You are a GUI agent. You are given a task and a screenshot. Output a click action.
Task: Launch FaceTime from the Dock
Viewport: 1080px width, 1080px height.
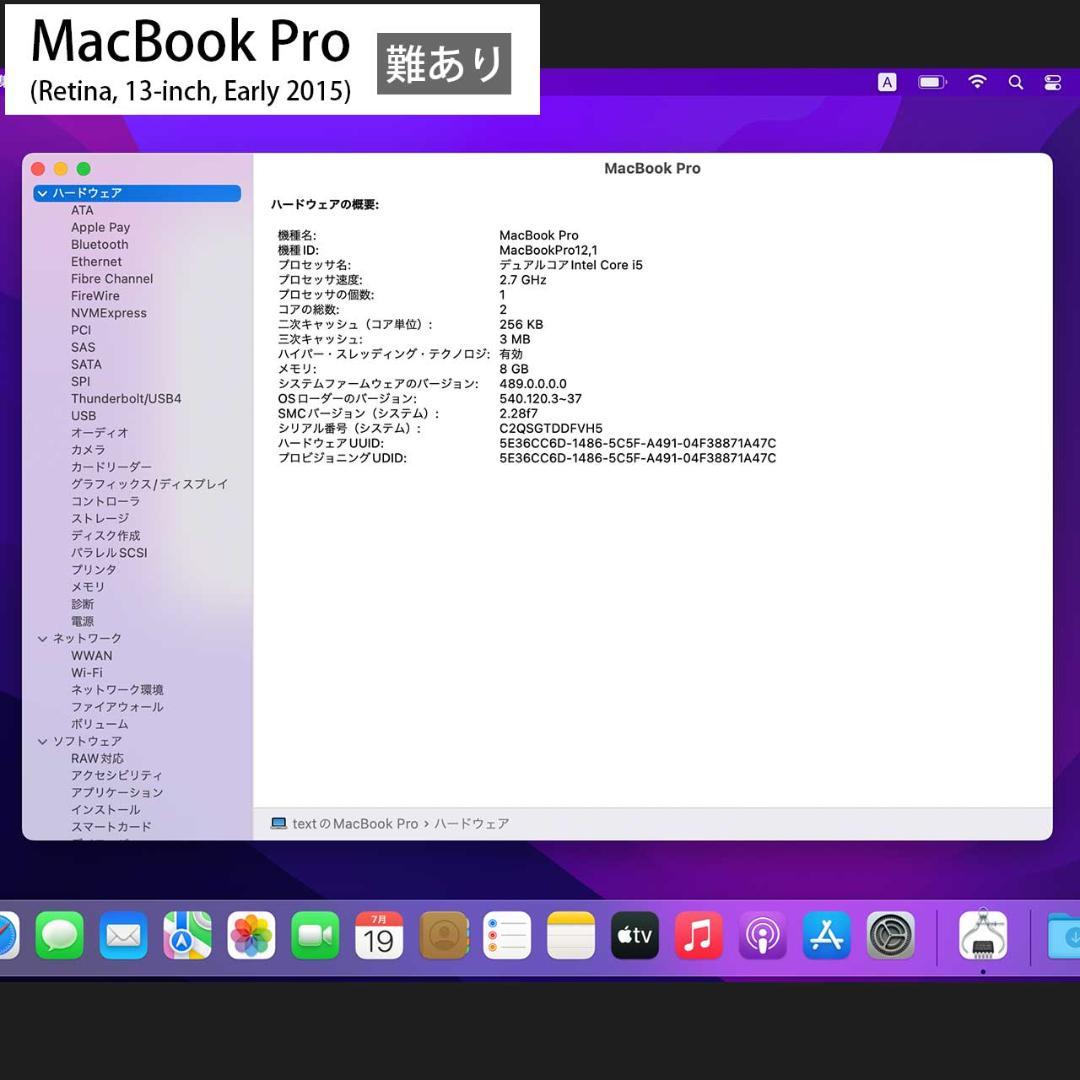(x=315, y=935)
